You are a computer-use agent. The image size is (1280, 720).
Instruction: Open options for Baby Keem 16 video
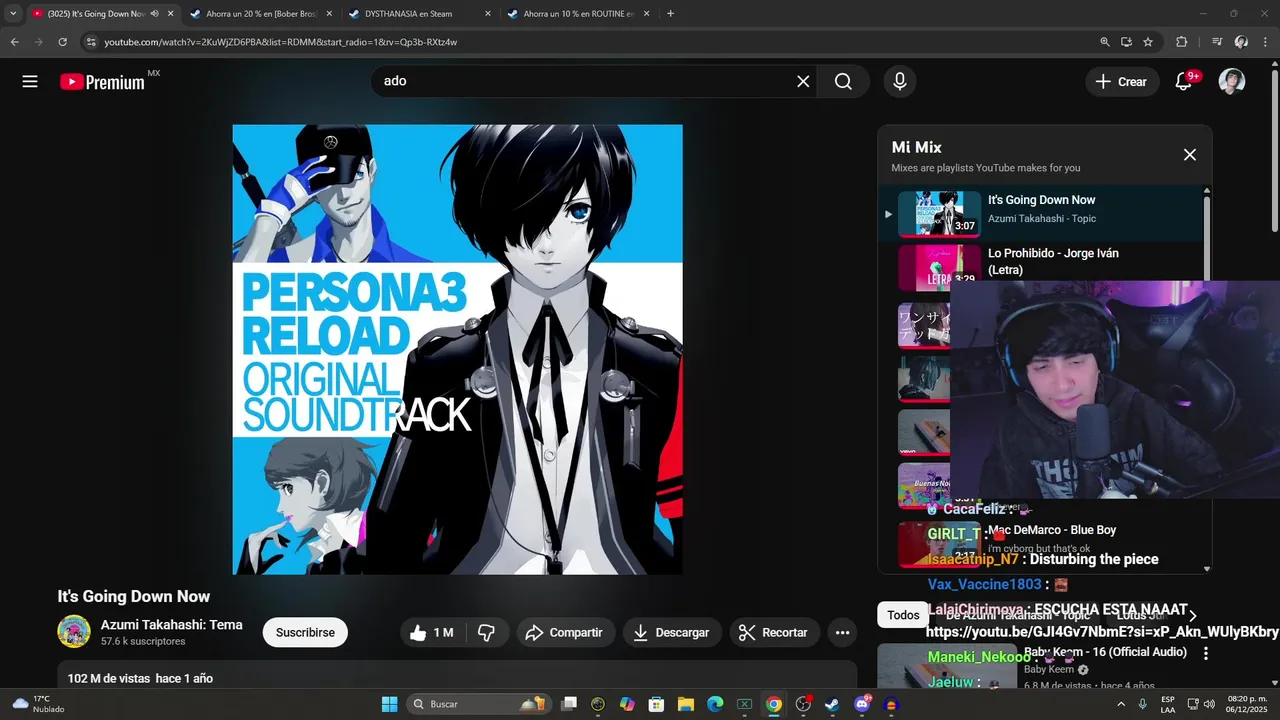[x=1206, y=653]
